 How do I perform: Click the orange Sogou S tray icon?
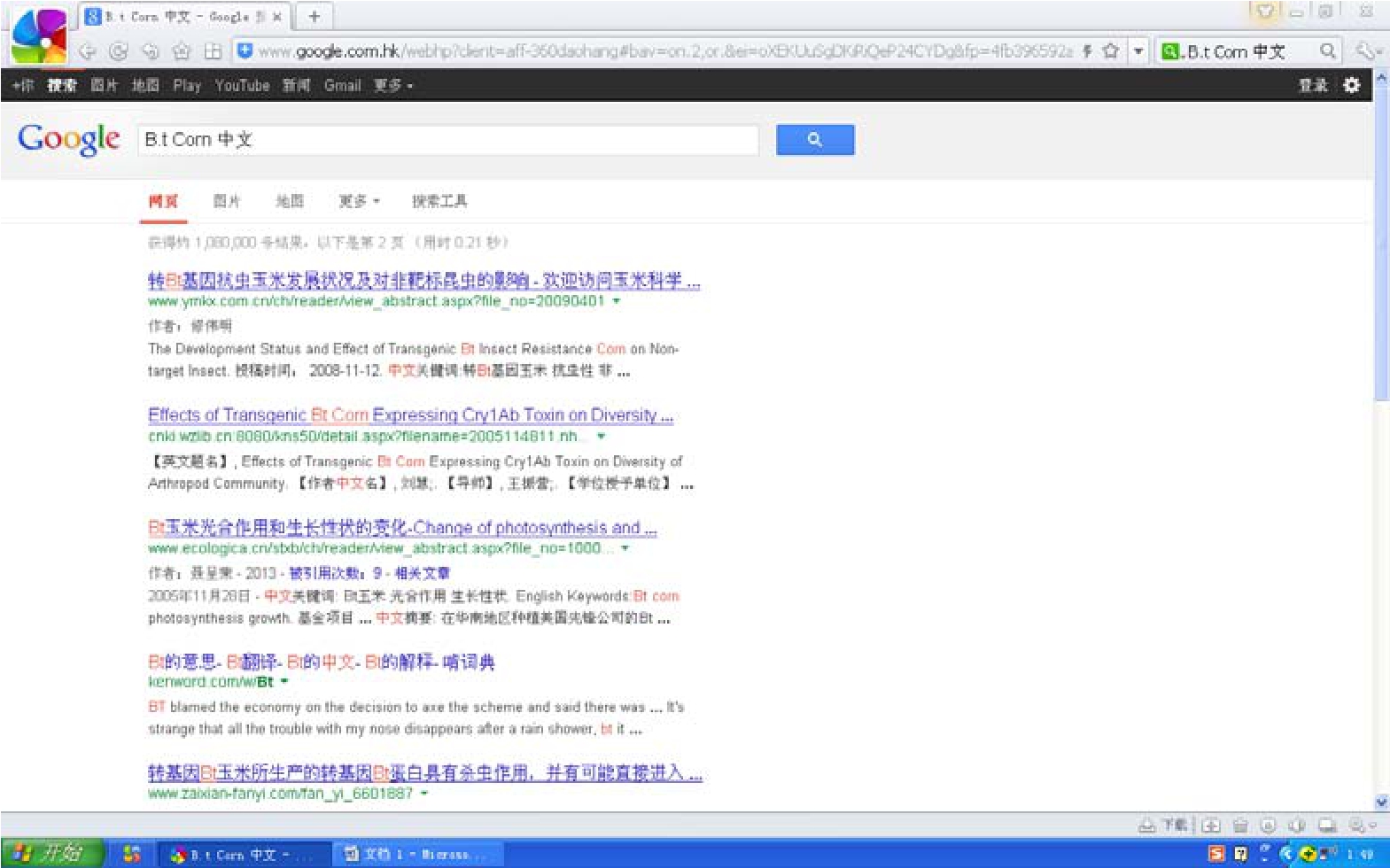coord(1217,854)
